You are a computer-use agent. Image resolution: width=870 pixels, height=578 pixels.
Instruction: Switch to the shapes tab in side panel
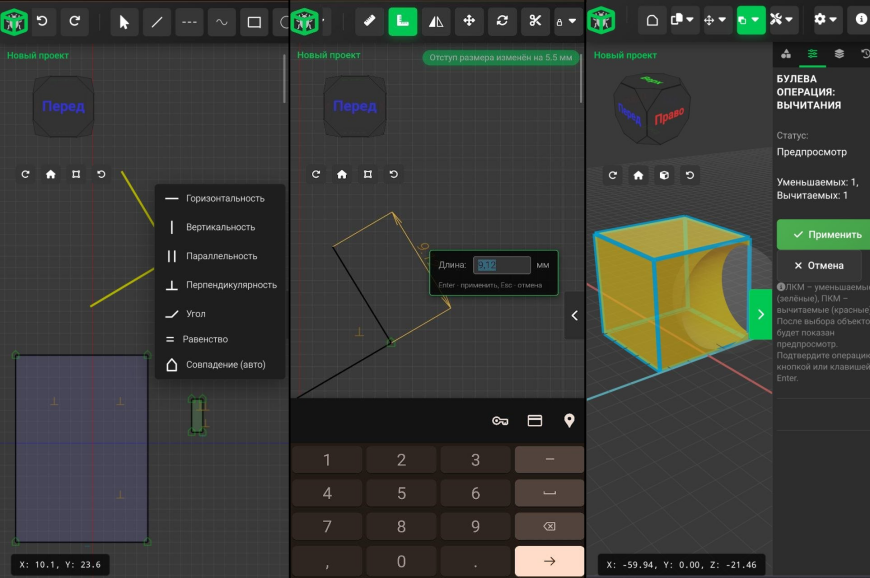[786, 54]
